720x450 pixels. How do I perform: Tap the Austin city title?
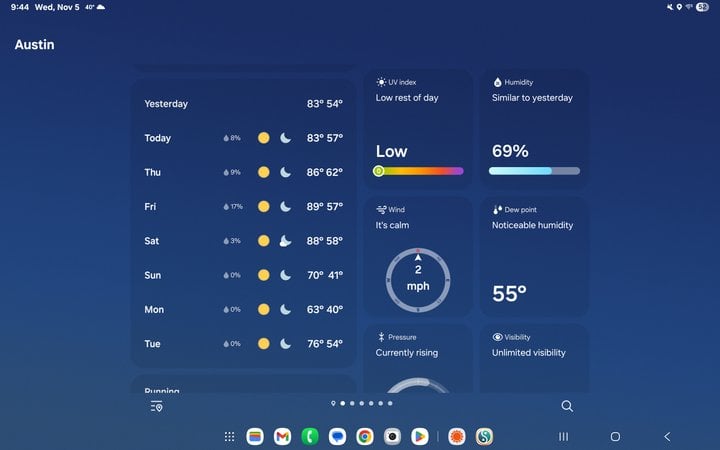click(35, 45)
